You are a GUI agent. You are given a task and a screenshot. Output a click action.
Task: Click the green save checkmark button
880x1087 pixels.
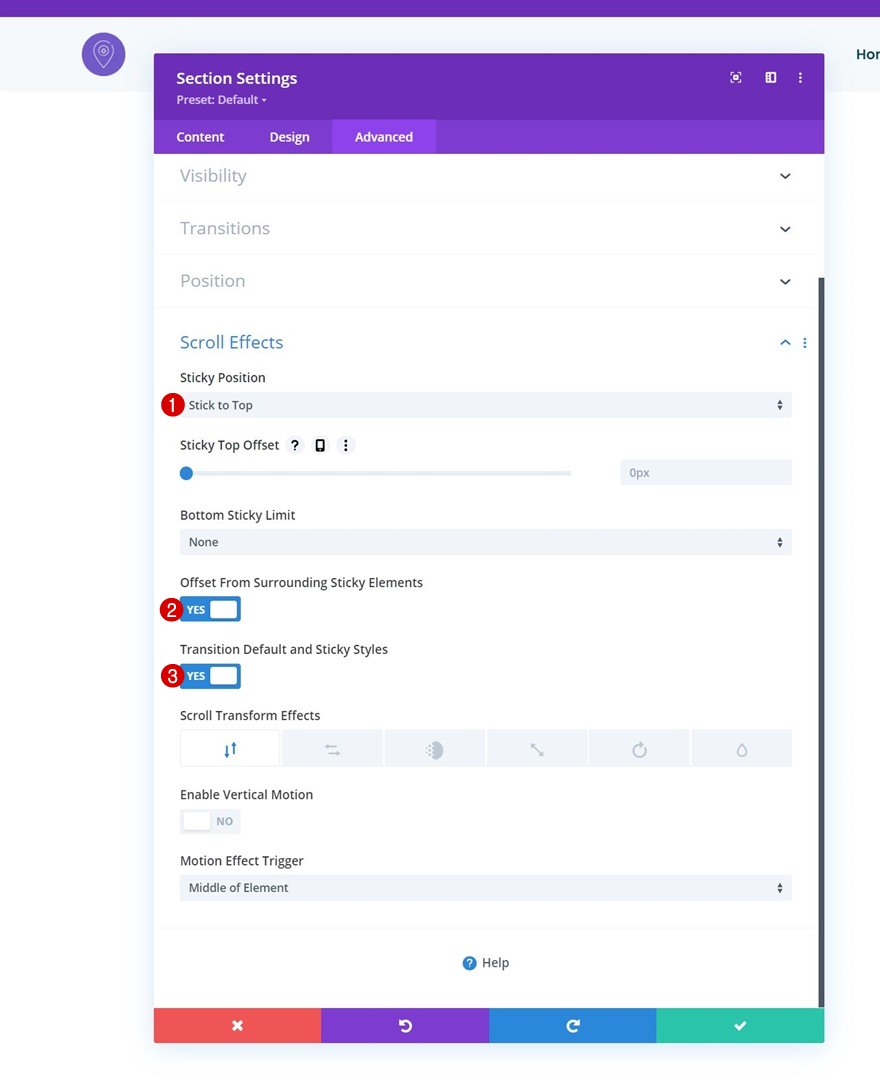[x=740, y=1025]
